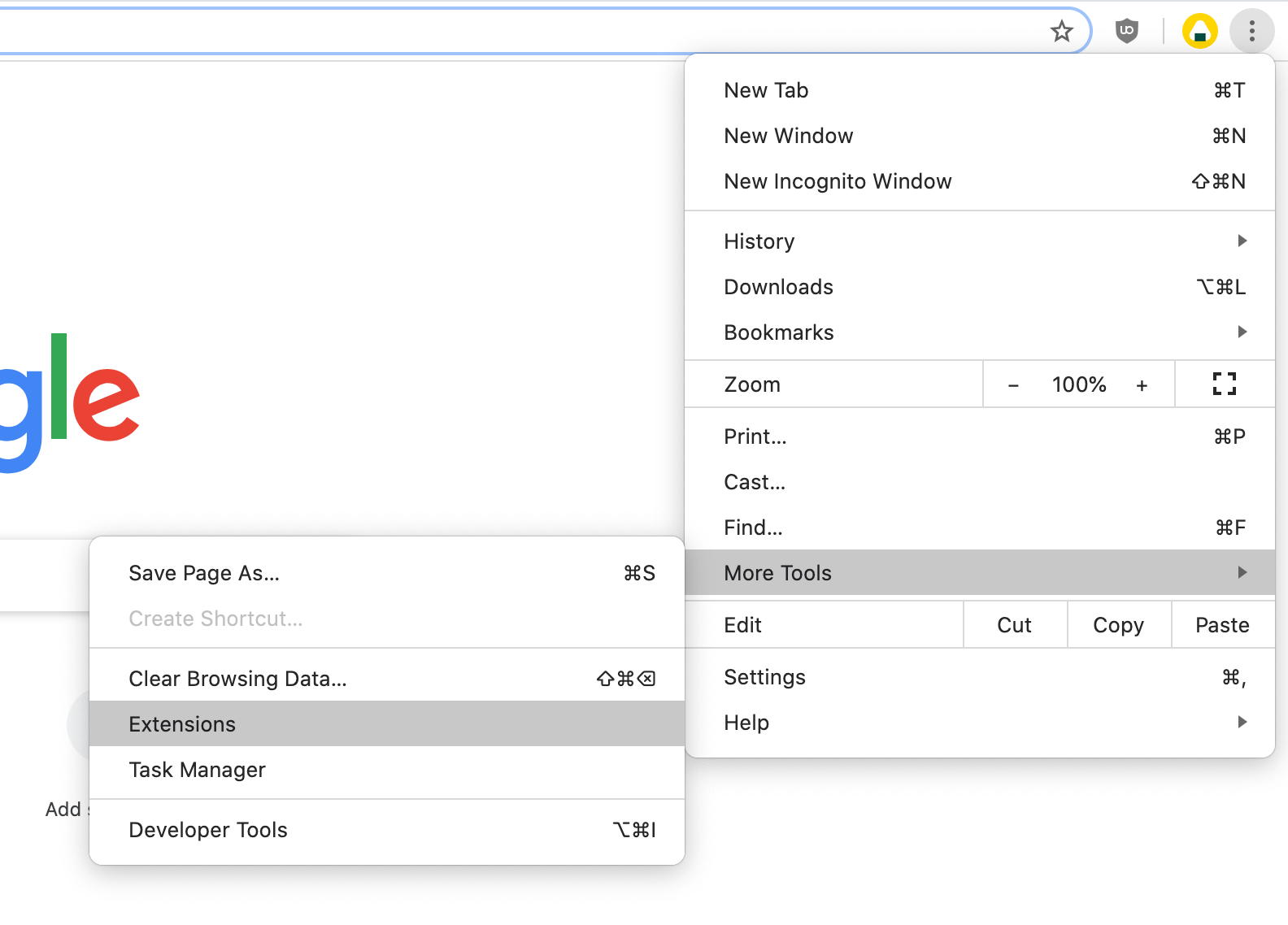
Task: Open a New Window
Action: (980, 136)
